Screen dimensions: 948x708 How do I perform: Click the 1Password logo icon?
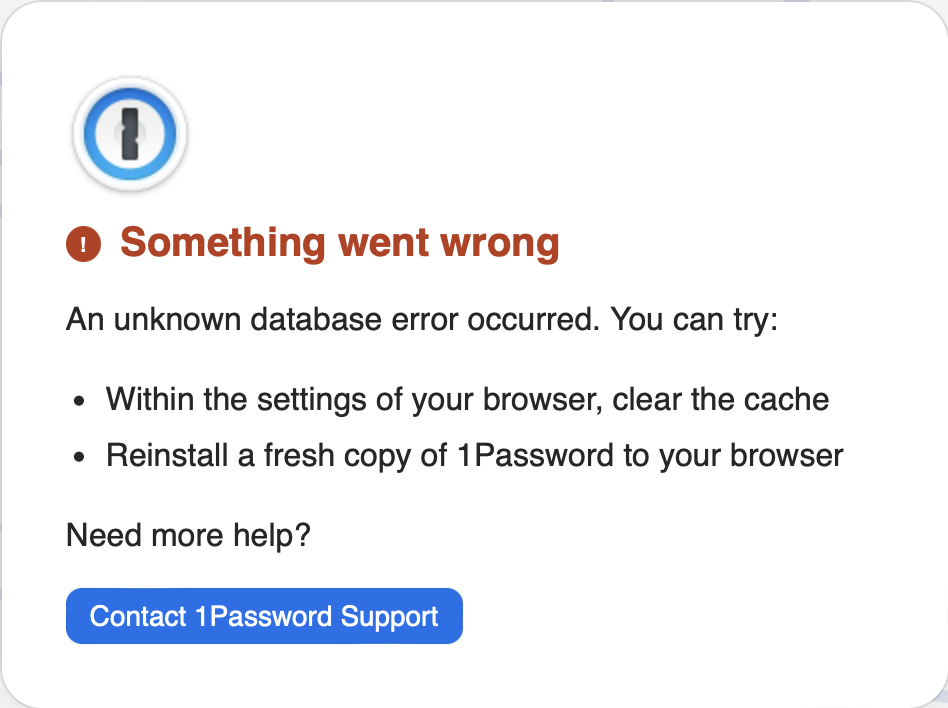coord(130,134)
